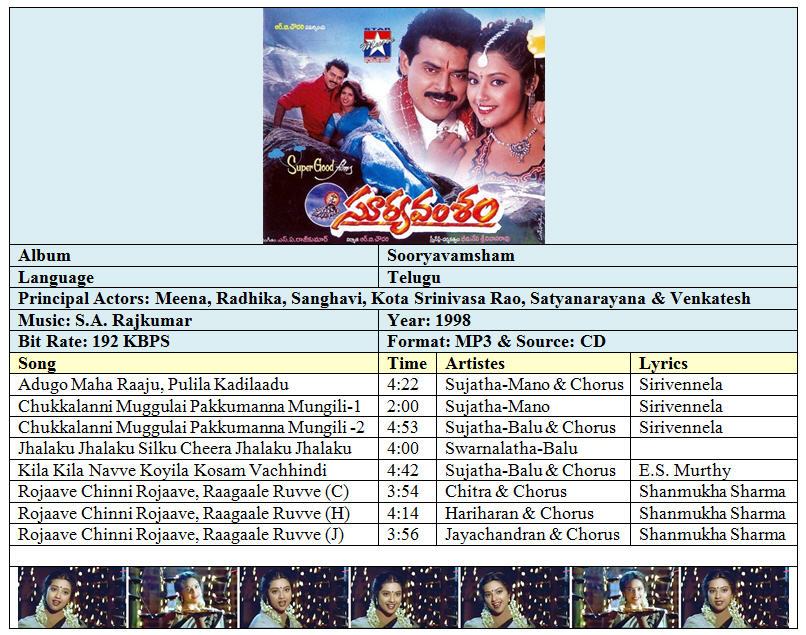Screen dimensions: 806x635
Task: Click the duration "4:53"
Action: click(x=402, y=427)
